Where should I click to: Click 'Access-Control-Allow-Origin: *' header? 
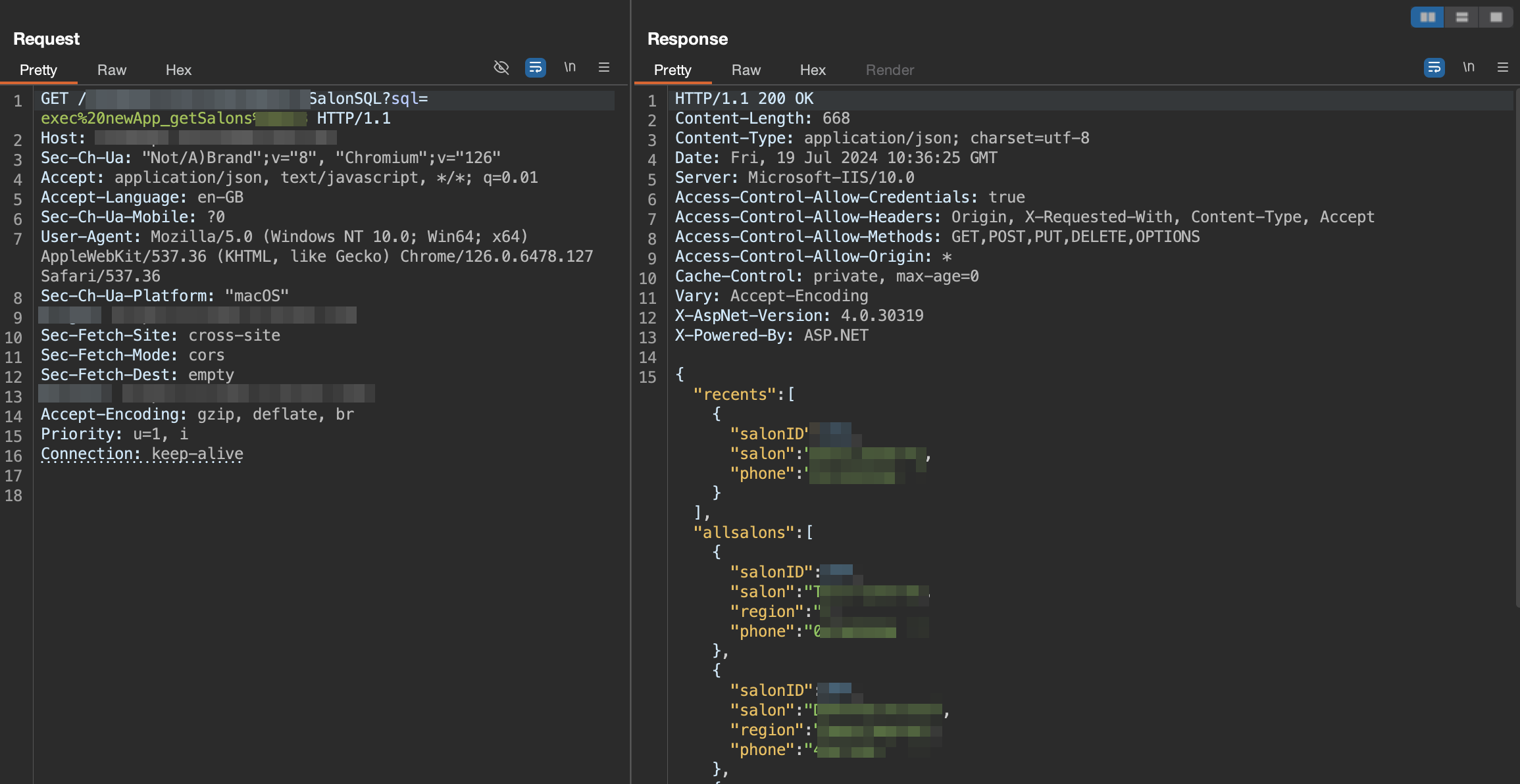coord(813,257)
